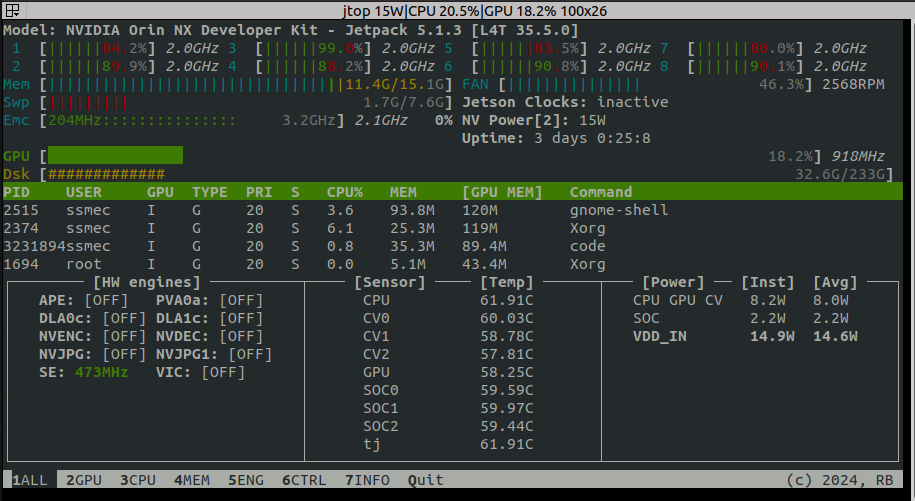Click the CPU 8 bar showing 90.1%
This screenshot has width=915, height=501.
pyautogui.click(x=745, y=66)
